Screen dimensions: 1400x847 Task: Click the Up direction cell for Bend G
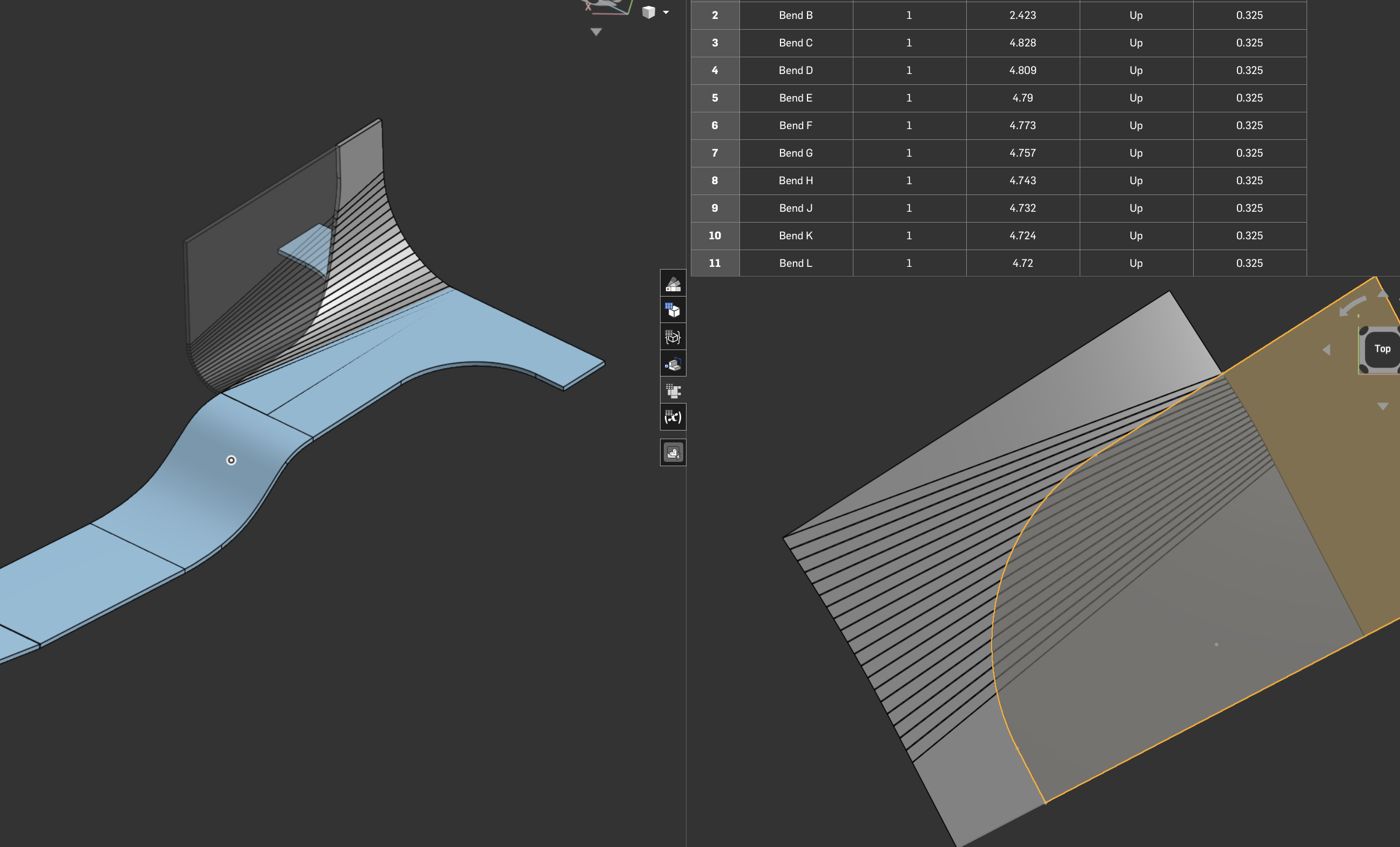1136,153
